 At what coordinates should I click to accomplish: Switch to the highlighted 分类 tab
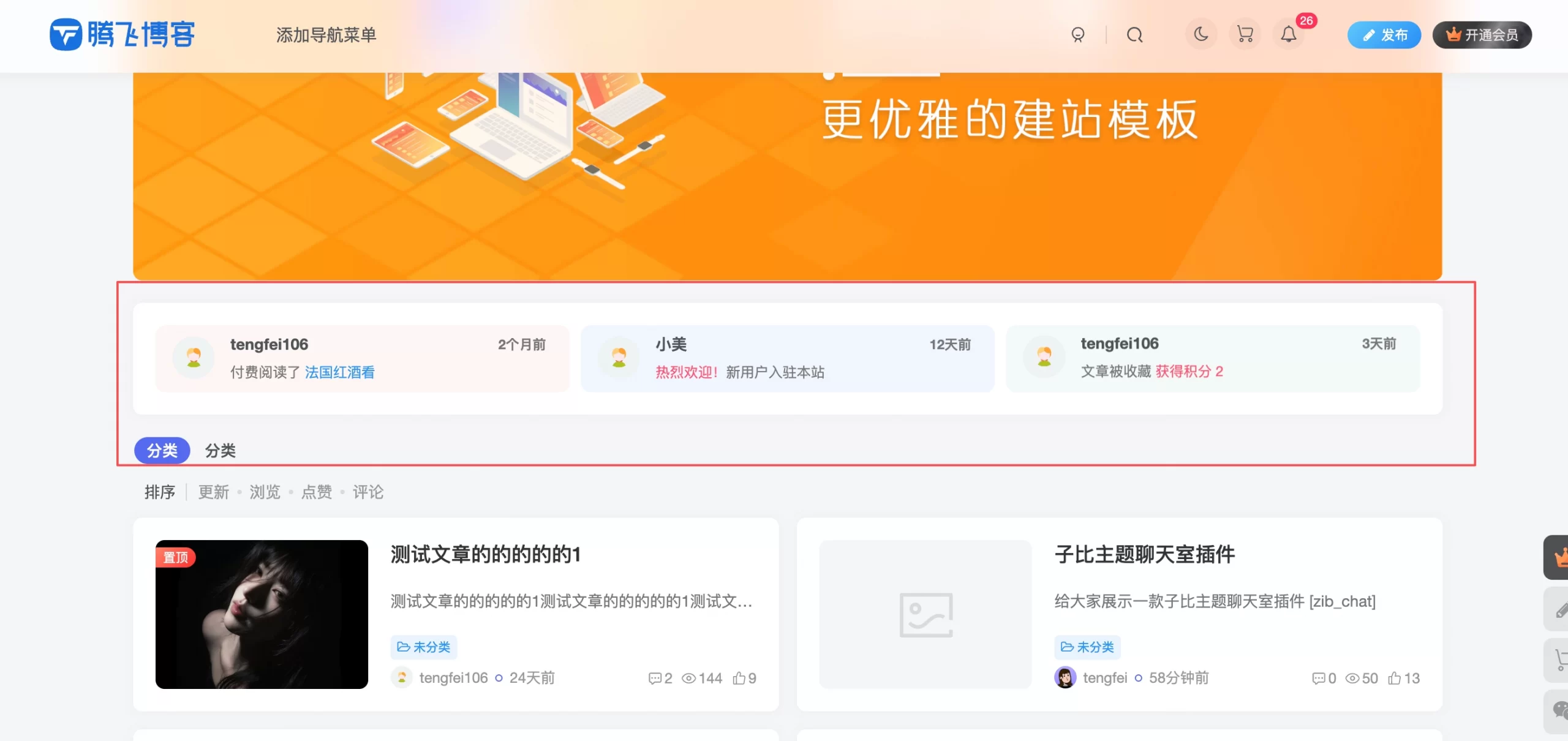click(161, 450)
